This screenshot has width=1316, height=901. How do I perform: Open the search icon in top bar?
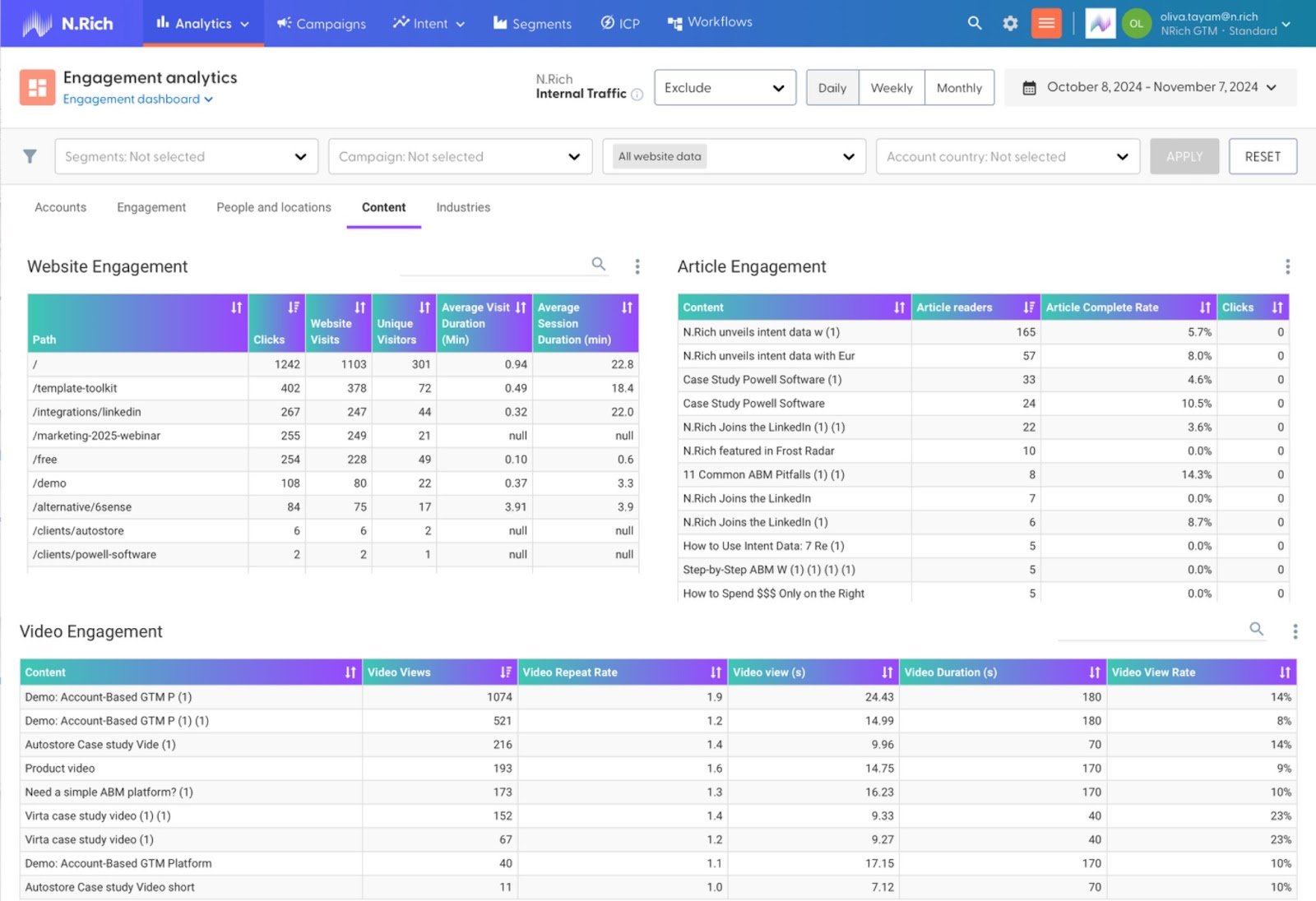[x=975, y=23]
